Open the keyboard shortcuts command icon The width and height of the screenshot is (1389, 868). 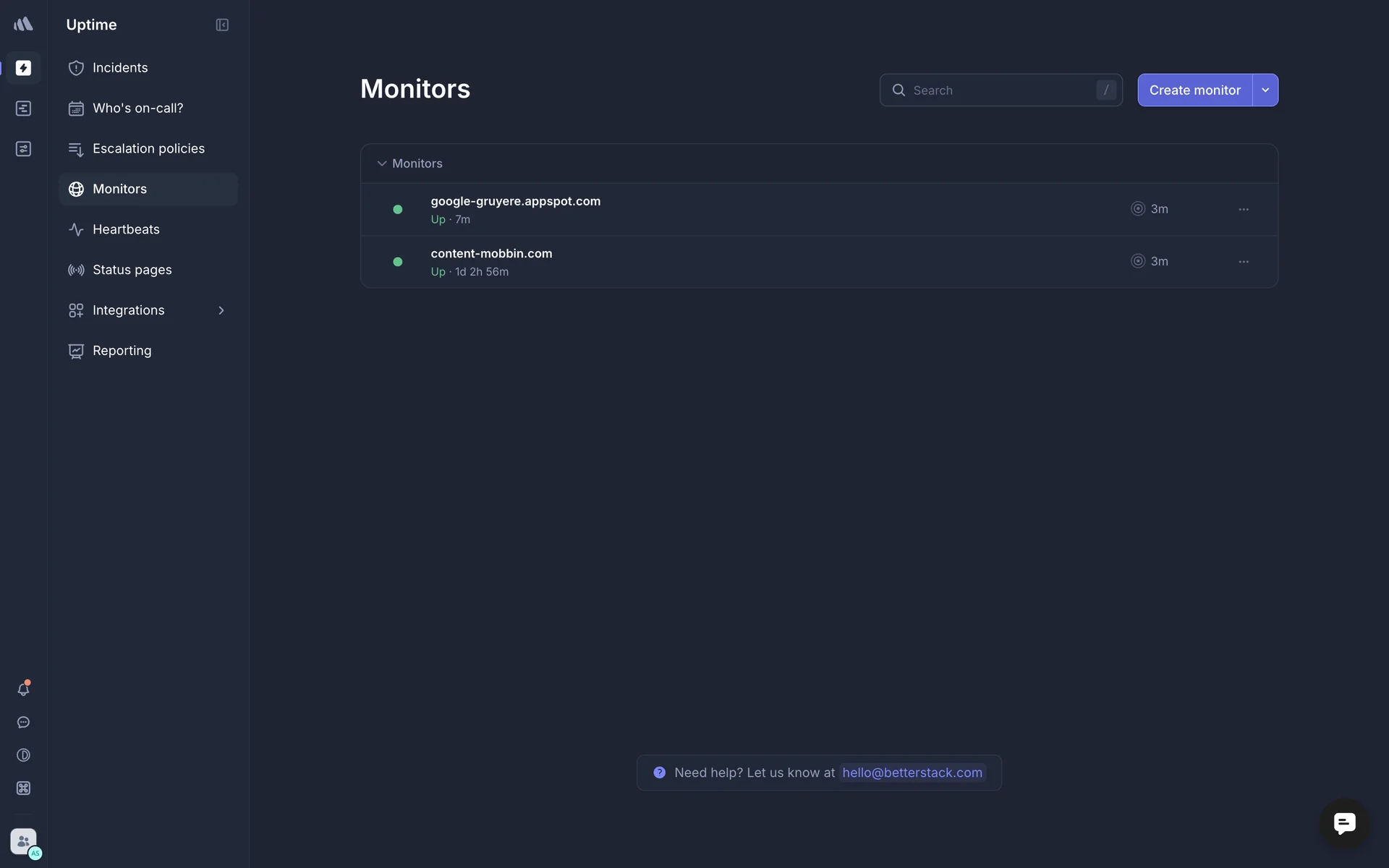click(x=23, y=788)
